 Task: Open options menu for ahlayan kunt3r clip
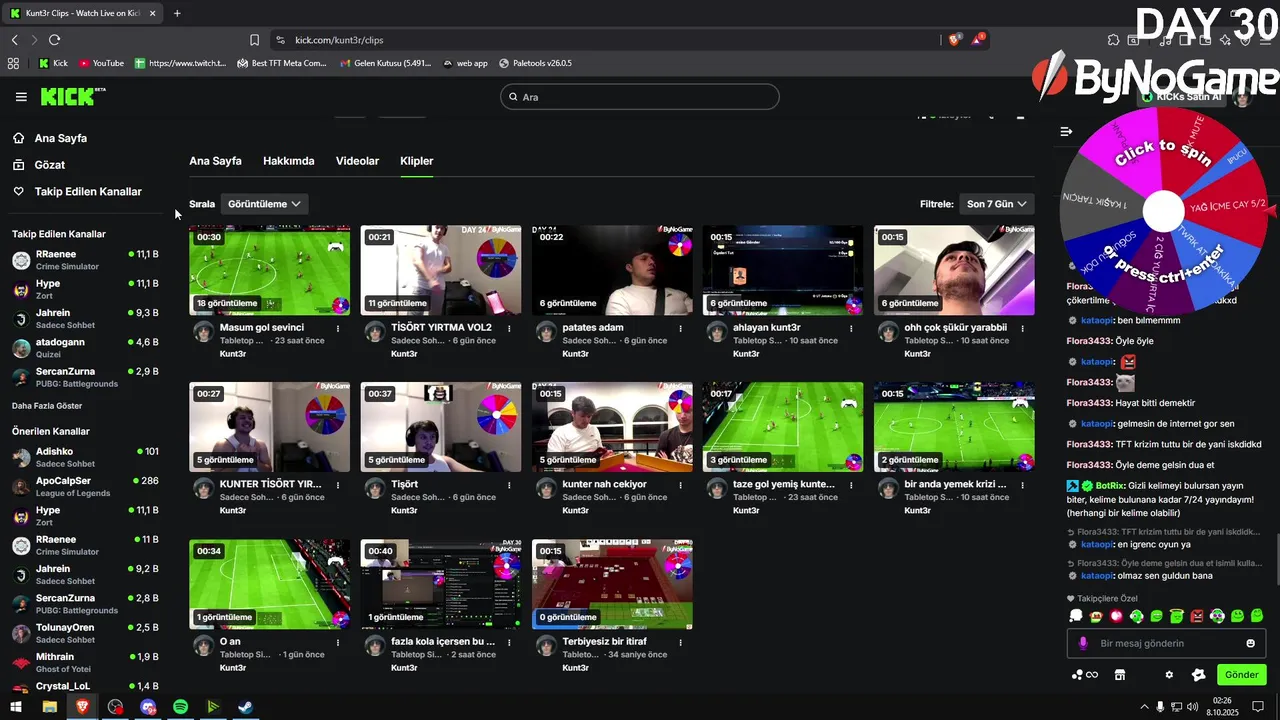point(851,328)
